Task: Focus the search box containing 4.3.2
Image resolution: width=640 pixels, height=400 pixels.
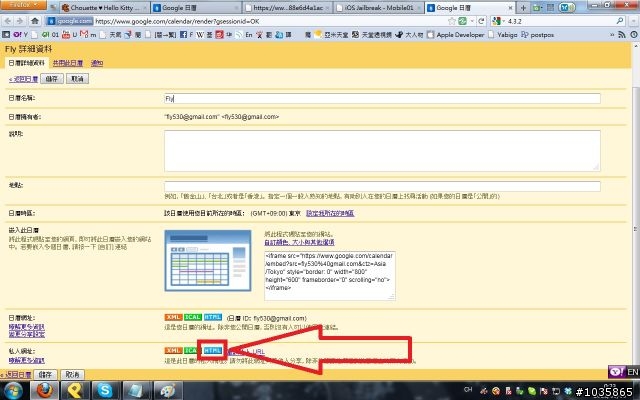Action: pos(559,21)
